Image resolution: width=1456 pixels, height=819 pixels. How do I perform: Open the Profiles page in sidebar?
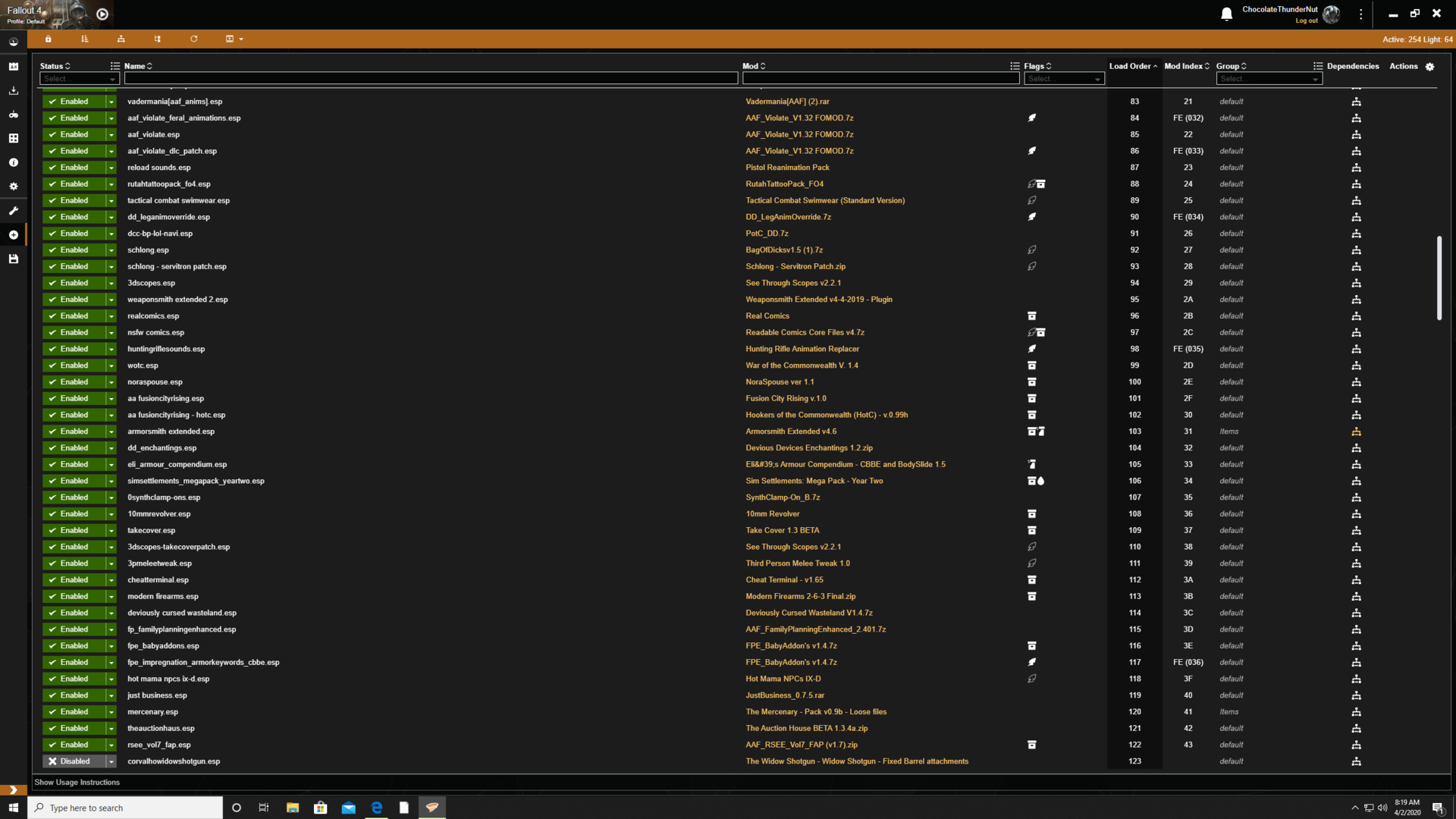(13, 67)
